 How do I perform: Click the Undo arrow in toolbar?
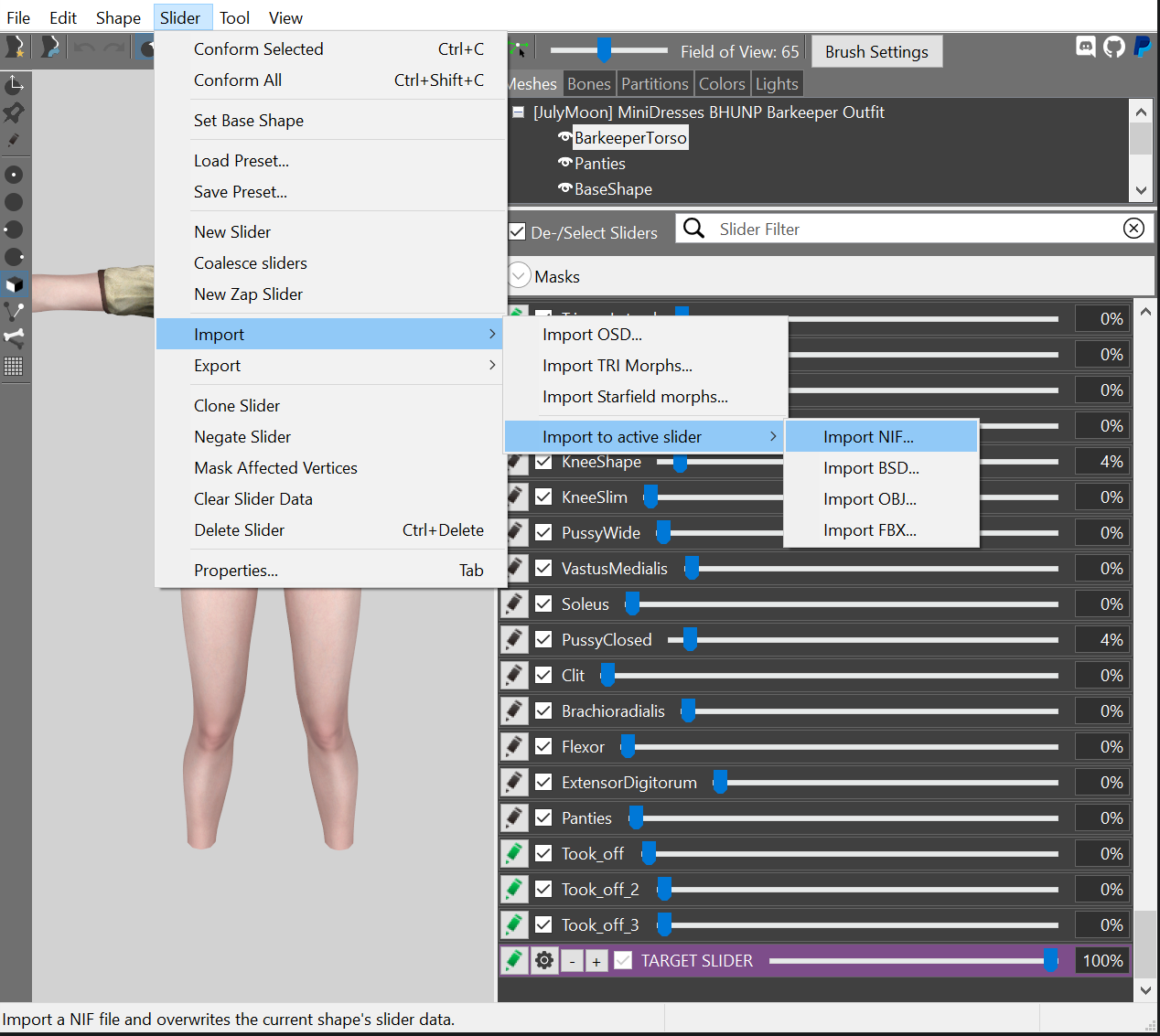(84, 47)
